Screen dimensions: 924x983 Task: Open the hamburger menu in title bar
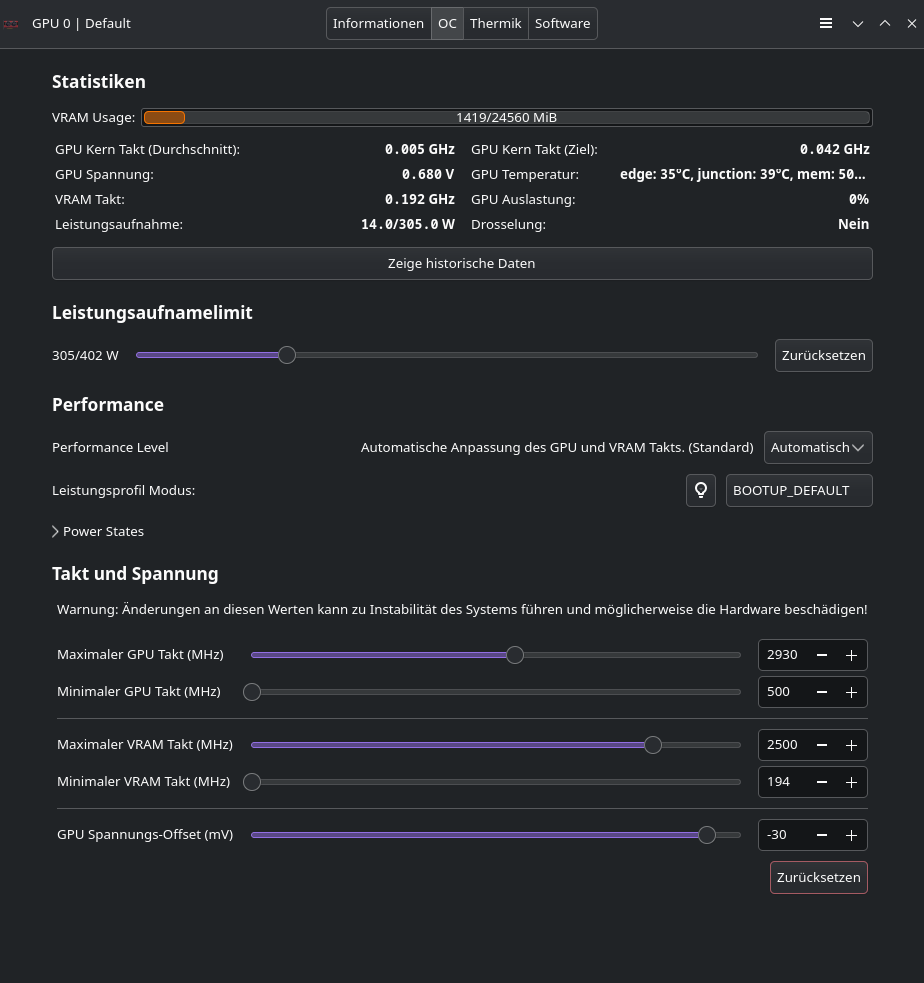tap(826, 23)
